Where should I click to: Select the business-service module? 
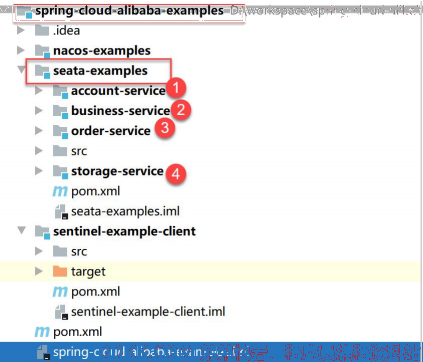click(121, 111)
